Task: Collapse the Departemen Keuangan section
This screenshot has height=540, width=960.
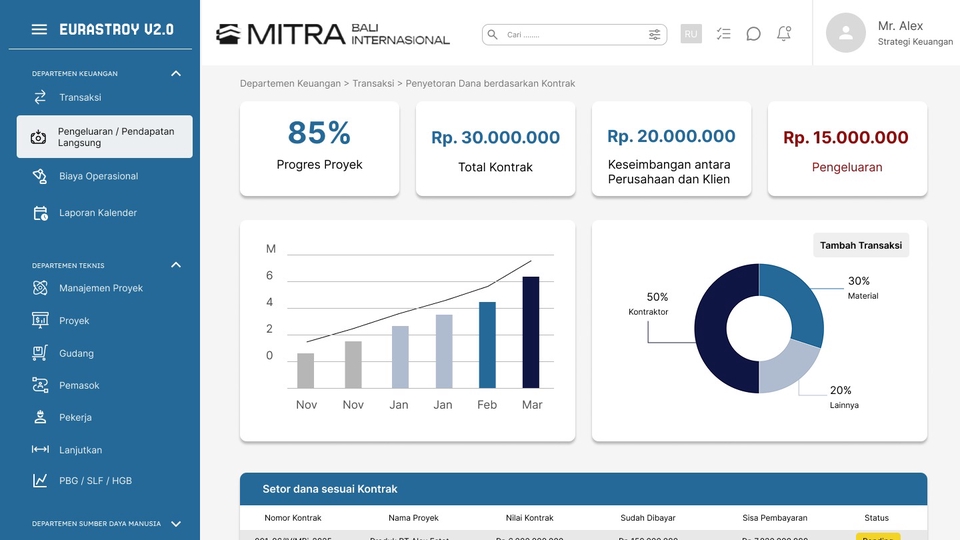Action: [x=176, y=74]
